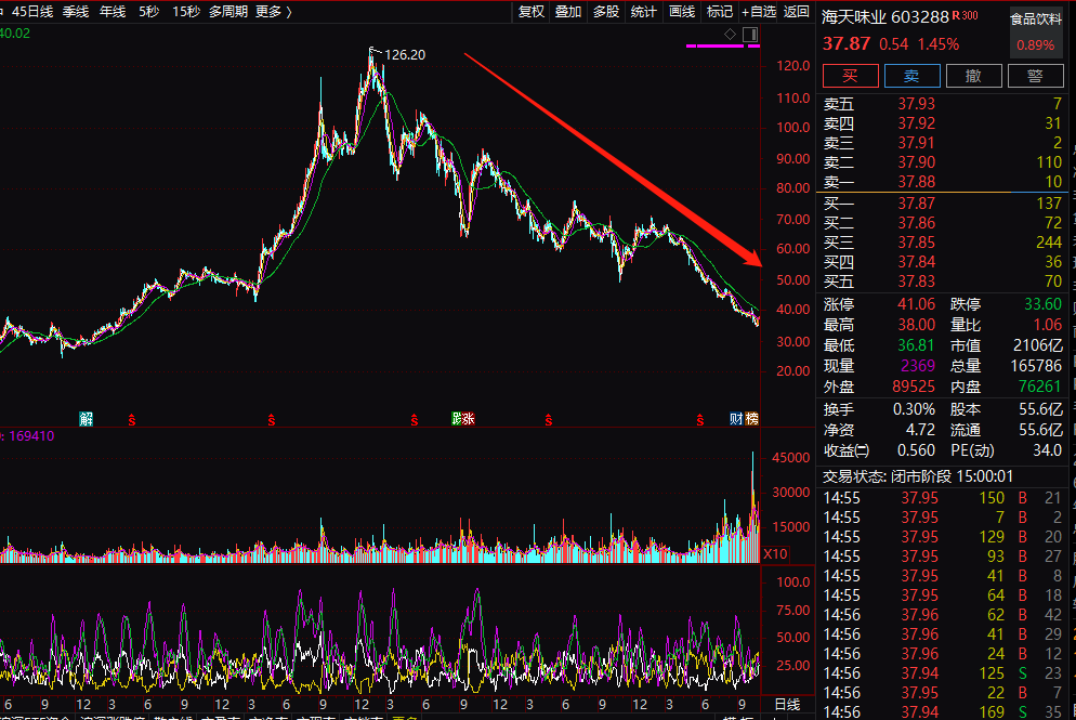Click the current price 37.87
The width and height of the screenshot is (1076, 720).
click(x=846, y=44)
